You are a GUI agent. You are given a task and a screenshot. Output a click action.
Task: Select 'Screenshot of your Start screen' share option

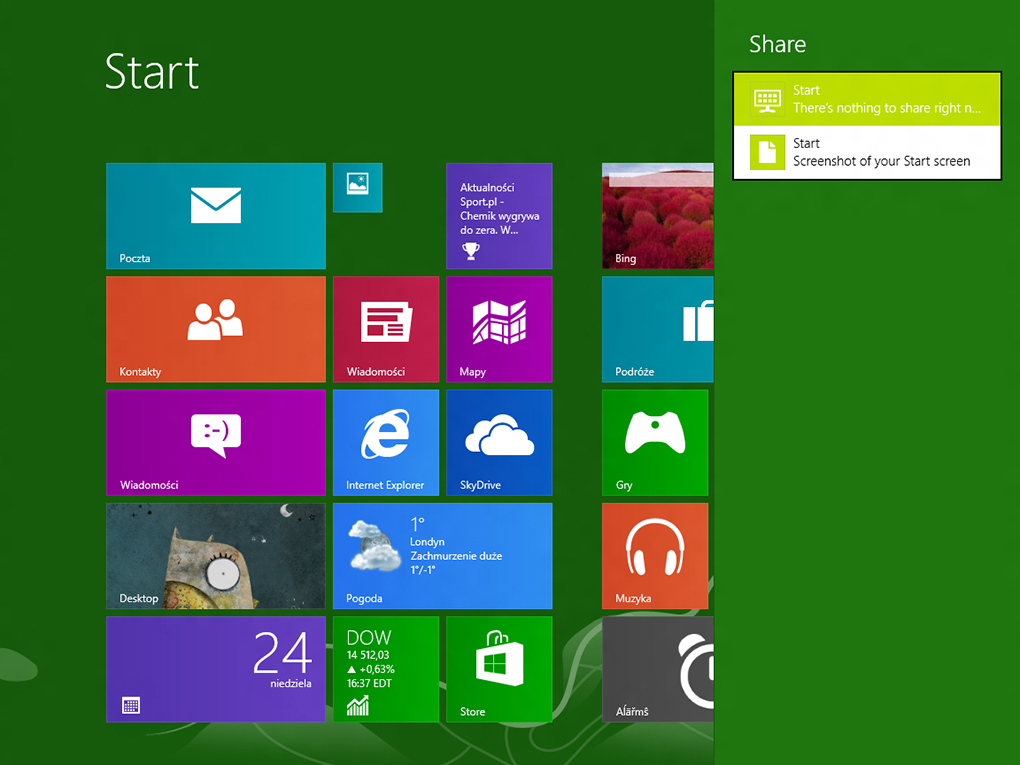(x=867, y=153)
